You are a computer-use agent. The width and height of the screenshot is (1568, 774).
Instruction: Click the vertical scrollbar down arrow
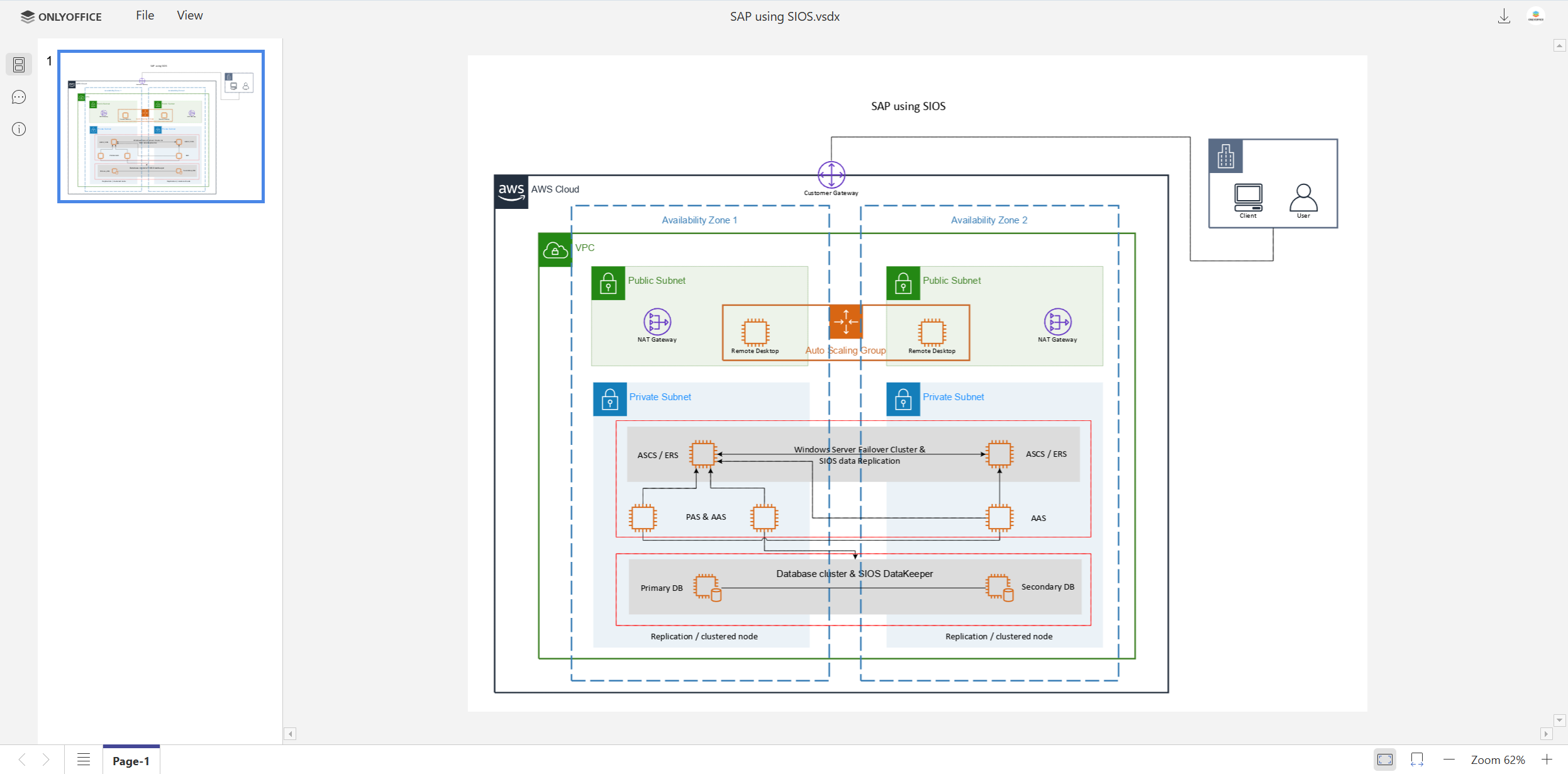[1560, 721]
